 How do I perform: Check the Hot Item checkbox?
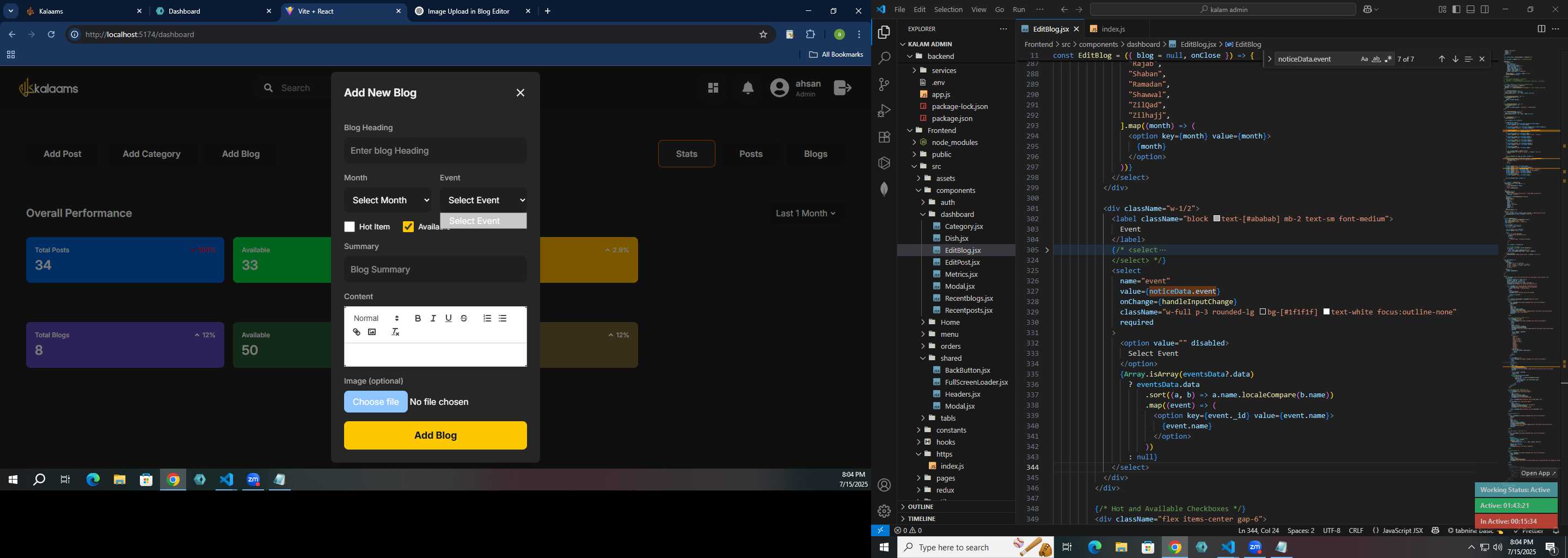(x=350, y=227)
